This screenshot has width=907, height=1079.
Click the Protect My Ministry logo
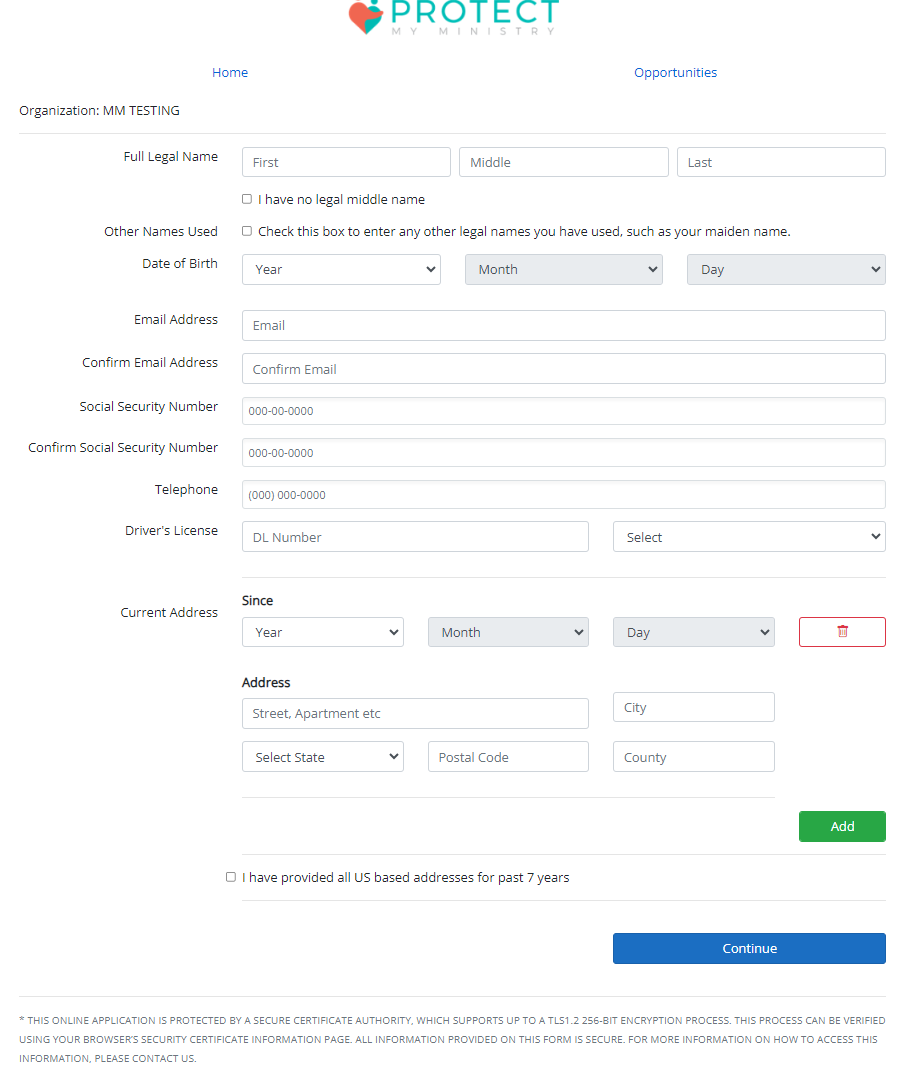pyautogui.click(x=453, y=17)
